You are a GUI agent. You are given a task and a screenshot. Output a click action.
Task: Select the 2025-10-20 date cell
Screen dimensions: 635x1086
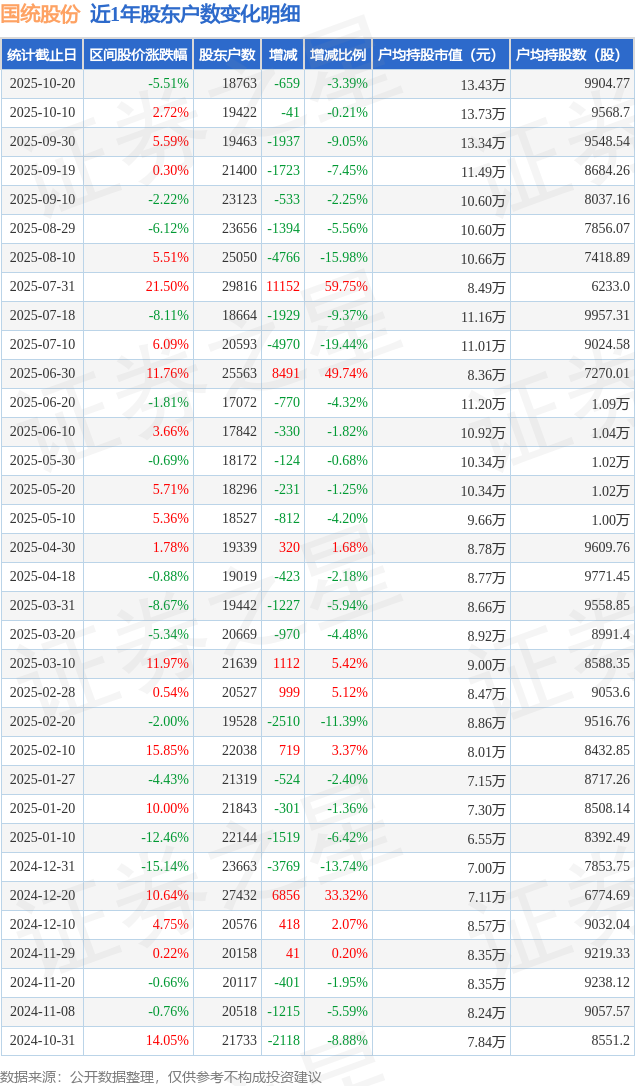click(x=42, y=84)
